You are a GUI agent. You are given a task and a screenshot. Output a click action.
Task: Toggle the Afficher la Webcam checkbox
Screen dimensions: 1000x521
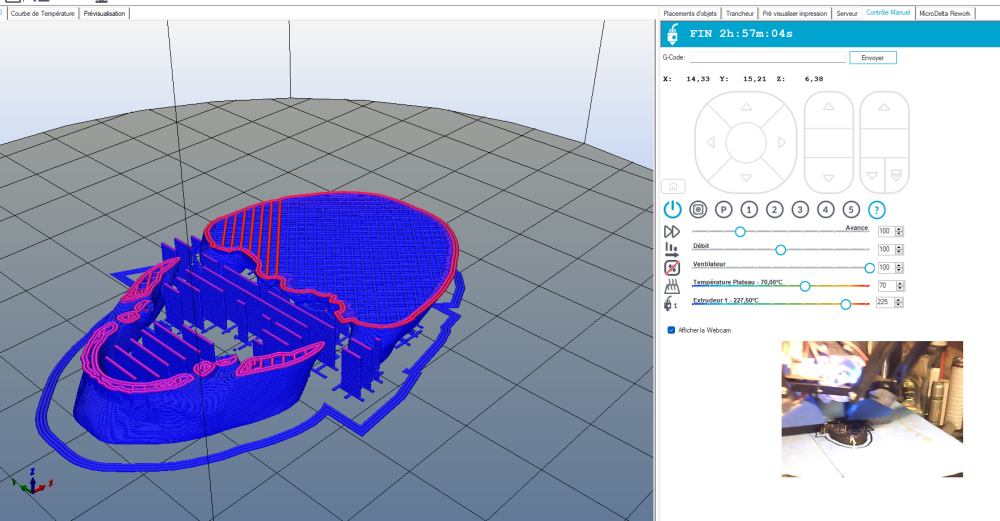click(x=671, y=330)
